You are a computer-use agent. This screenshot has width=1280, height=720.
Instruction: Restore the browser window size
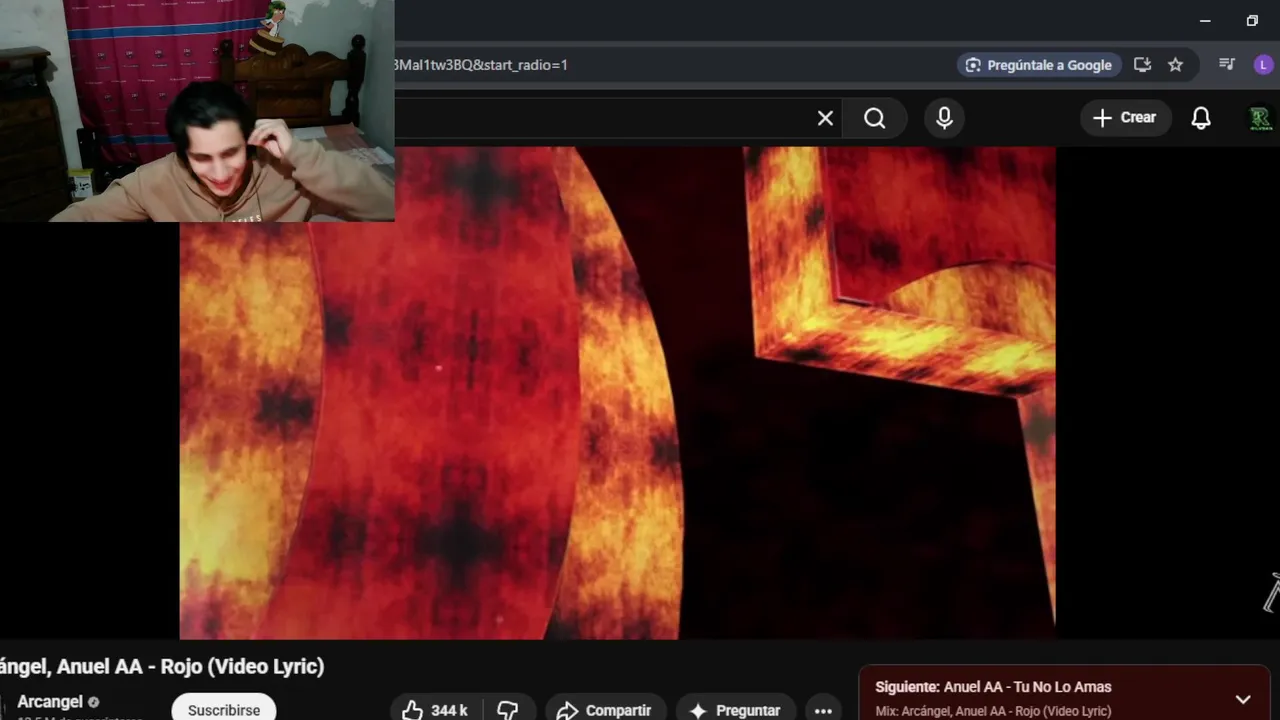1252,21
